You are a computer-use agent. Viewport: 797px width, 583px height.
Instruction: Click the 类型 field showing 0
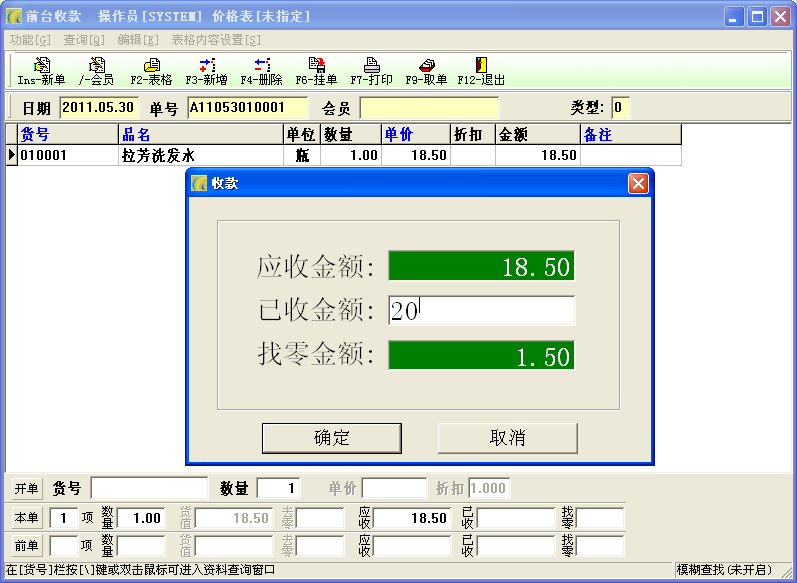[x=620, y=107]
